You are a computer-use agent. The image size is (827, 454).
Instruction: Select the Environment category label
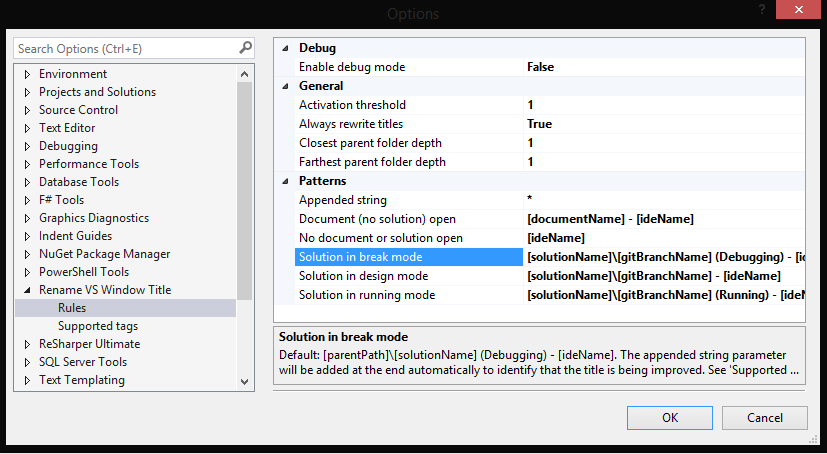coord(73,74)
